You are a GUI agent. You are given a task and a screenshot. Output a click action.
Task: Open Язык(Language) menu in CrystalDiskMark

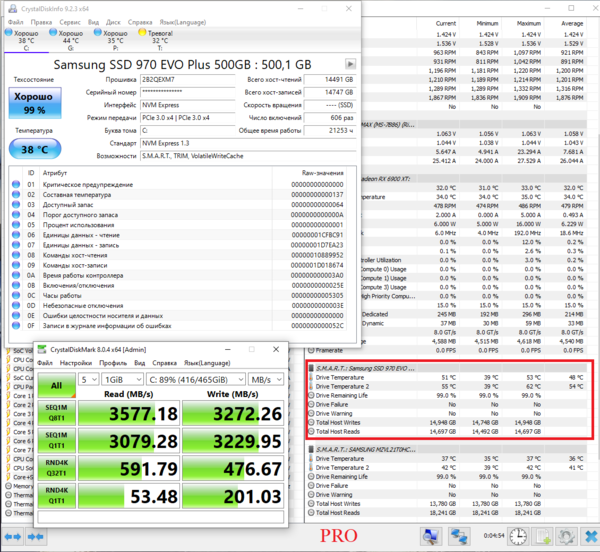(x=207, y=363)
